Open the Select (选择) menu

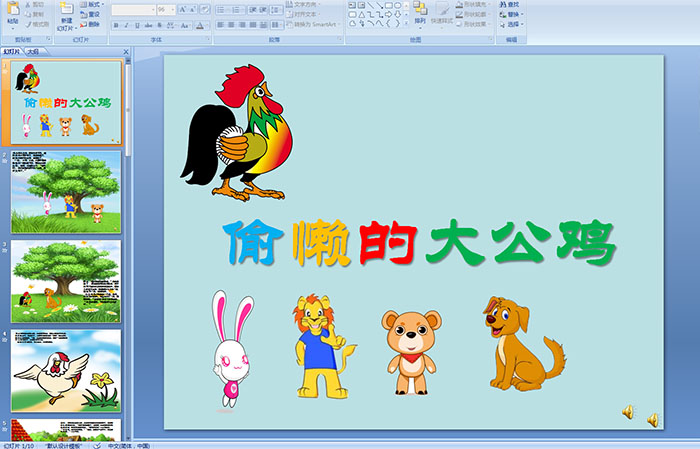pyautogui.click(x=512, y=24)
